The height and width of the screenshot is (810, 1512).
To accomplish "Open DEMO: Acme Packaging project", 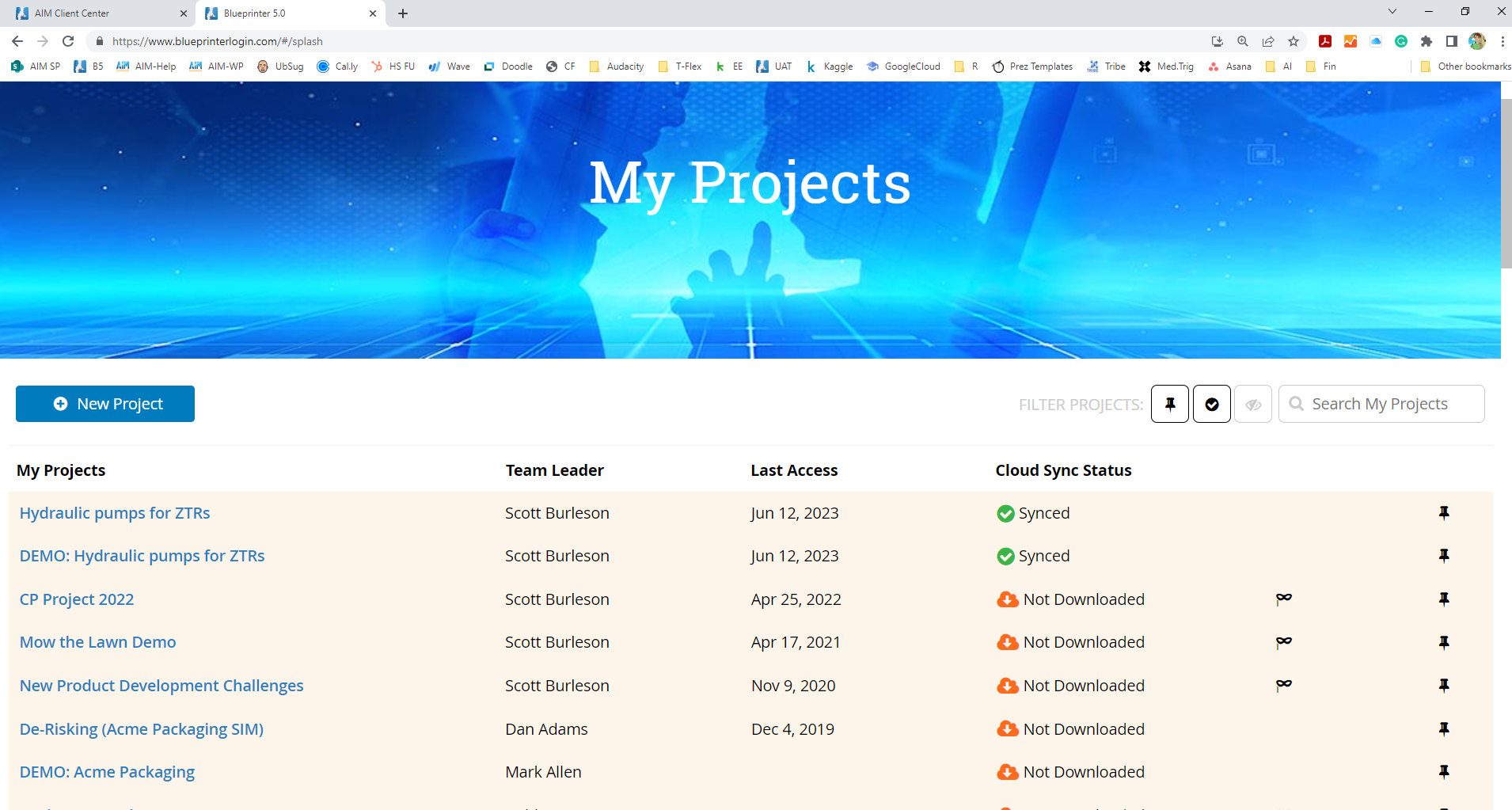I will [107, 772].
